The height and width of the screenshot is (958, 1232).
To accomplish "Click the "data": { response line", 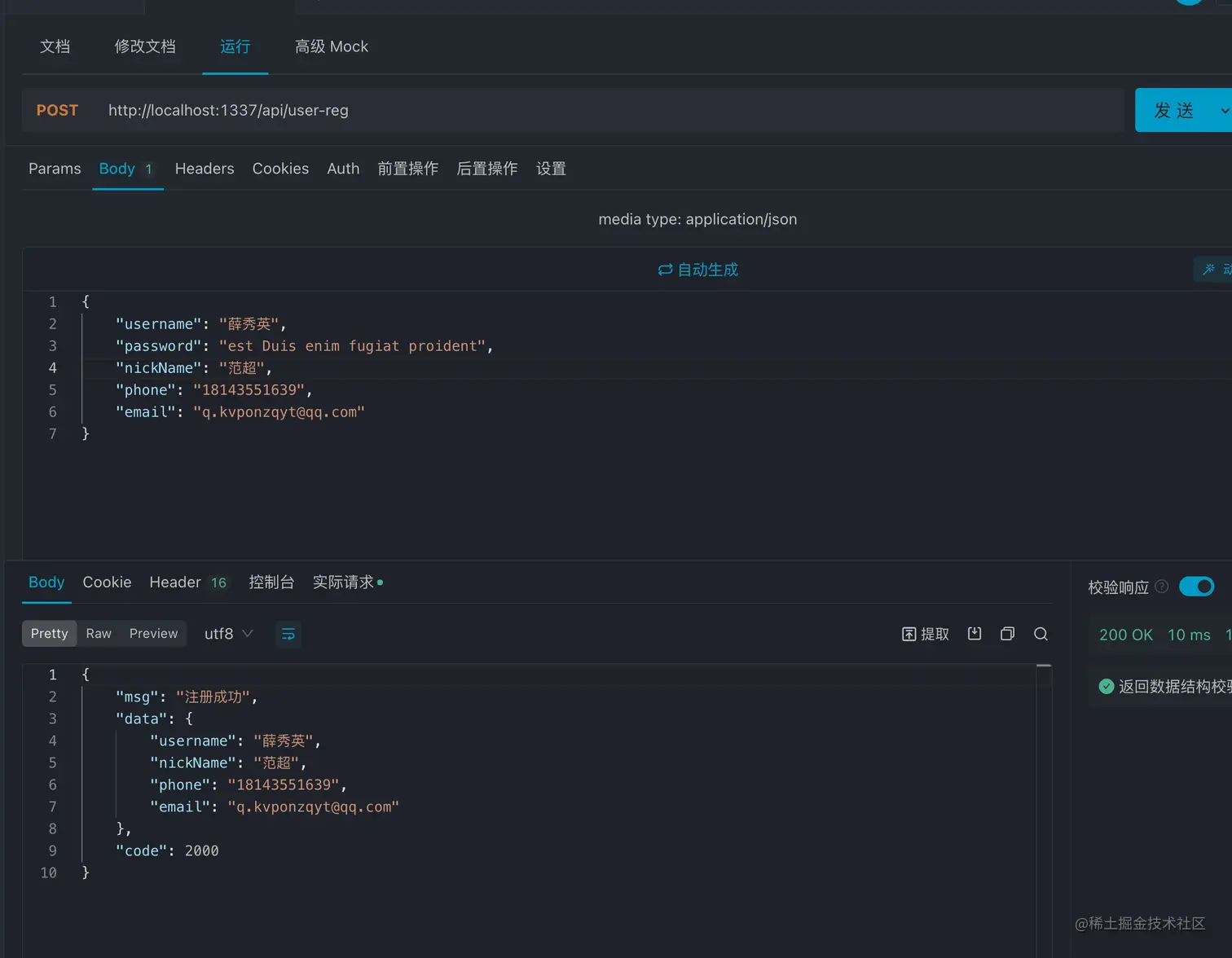I will click(x=154, y=719).
